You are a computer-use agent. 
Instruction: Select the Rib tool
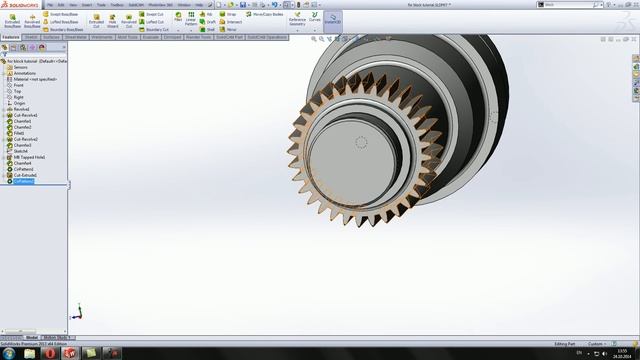pyautogui.click(x=206, y=14)
